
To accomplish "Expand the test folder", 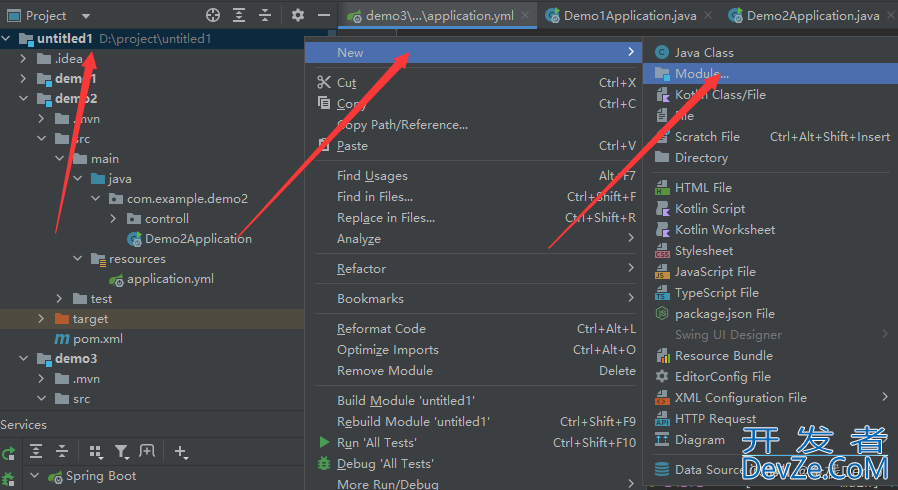I will pyautogui.click(x=60, y=299).
